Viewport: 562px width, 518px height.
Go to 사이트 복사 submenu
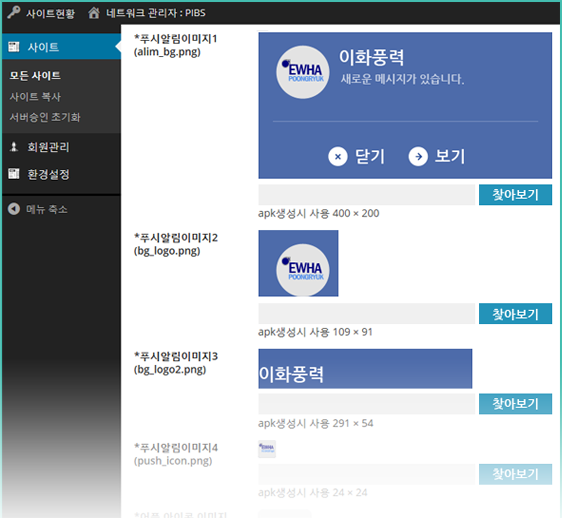point(35,96)
